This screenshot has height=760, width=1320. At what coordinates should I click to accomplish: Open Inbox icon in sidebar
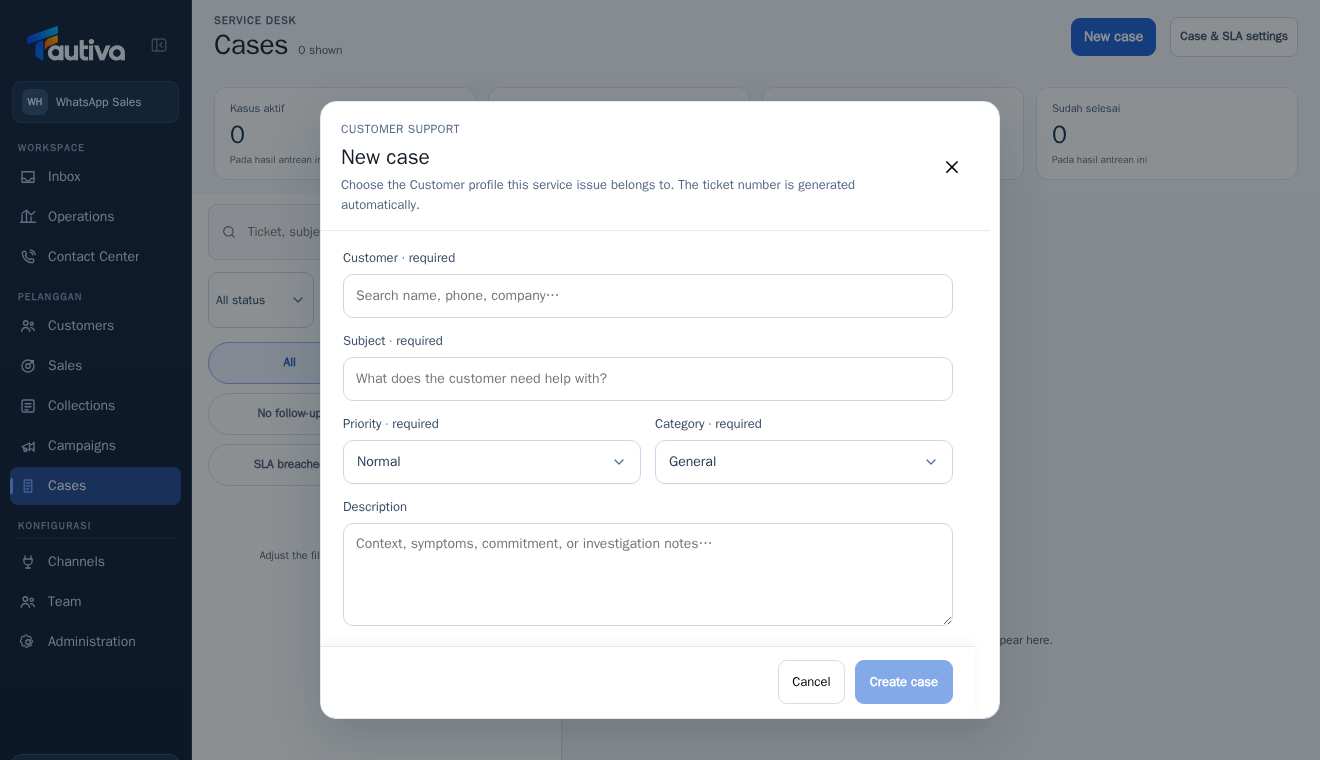pyautogui.click(x=28, y=177)
